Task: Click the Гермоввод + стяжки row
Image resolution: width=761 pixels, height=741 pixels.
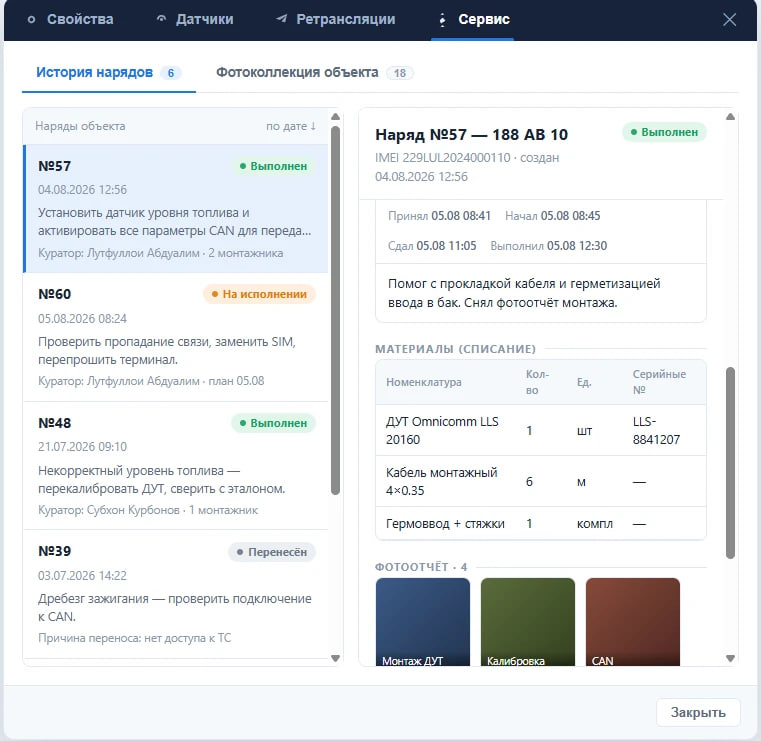Action: tap(541, 524)
